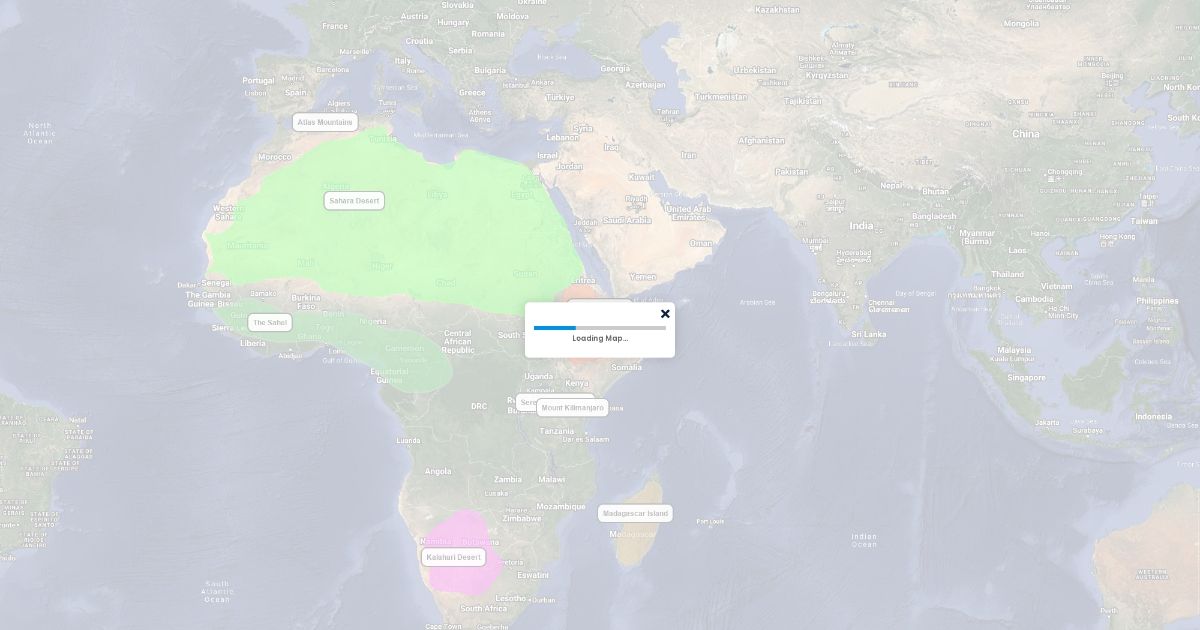Select the Atlas Mountains label
This screenshot has height=630, width=1200.
click(x=325, y=122)
